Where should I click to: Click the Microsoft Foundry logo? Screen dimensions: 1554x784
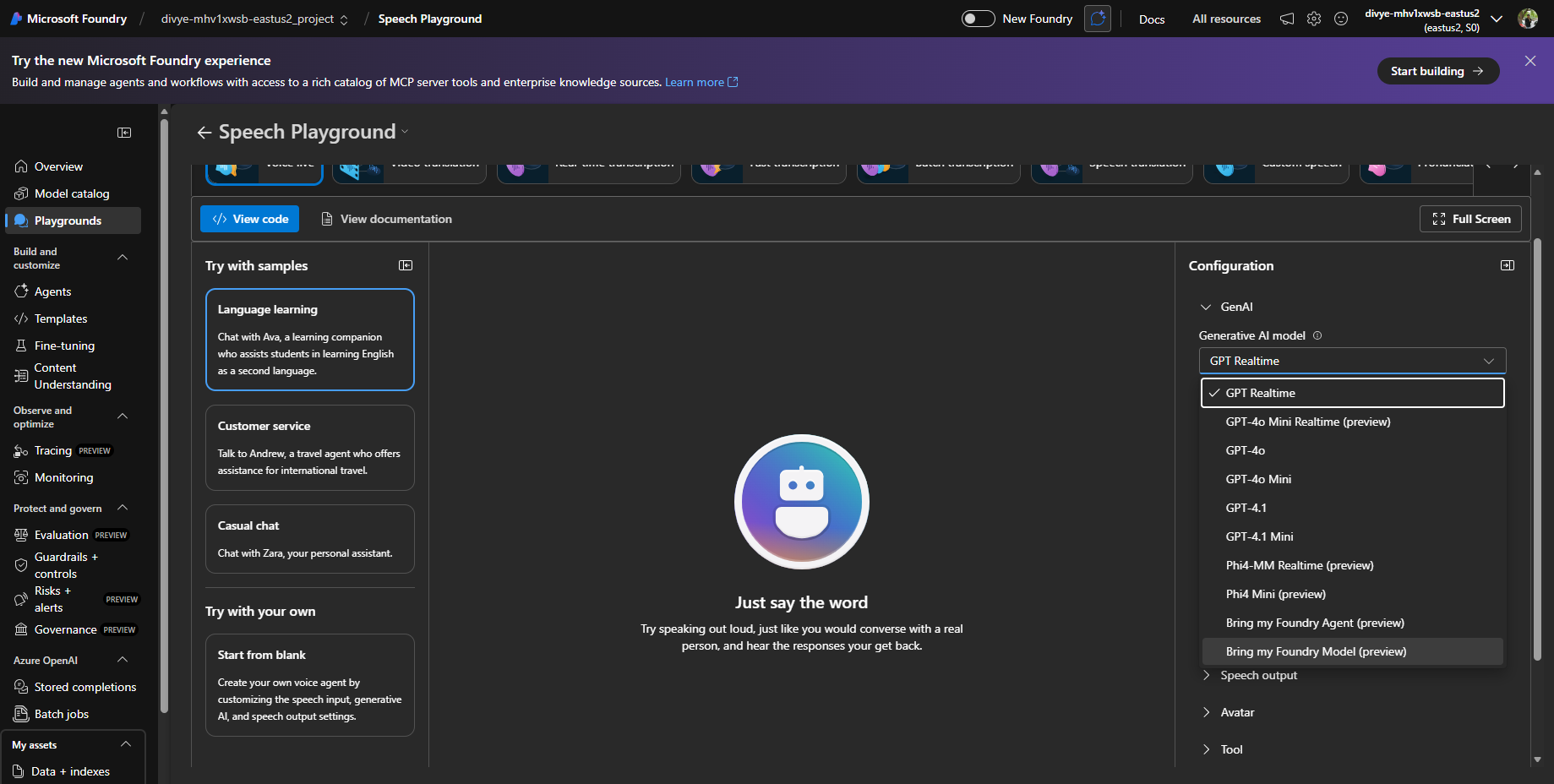pyautogui.click(x=17, y=19)
